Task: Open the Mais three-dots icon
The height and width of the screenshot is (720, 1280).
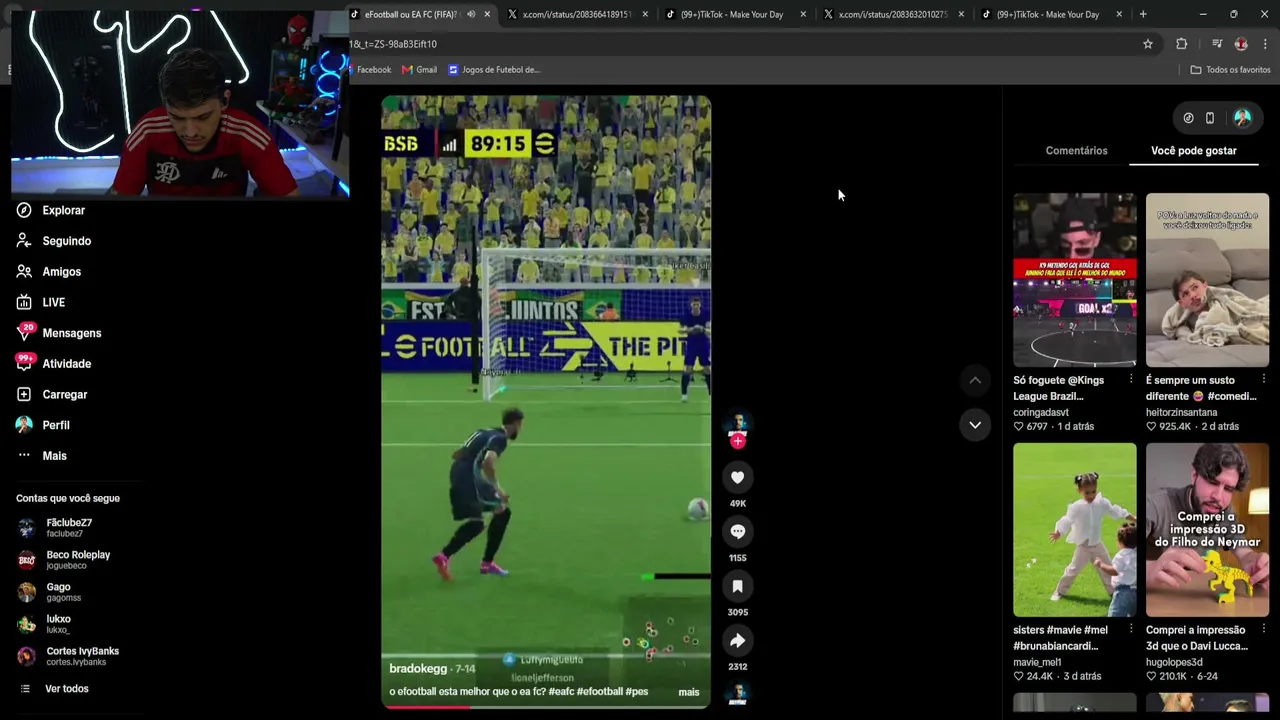Action: [x=24, y=456]
